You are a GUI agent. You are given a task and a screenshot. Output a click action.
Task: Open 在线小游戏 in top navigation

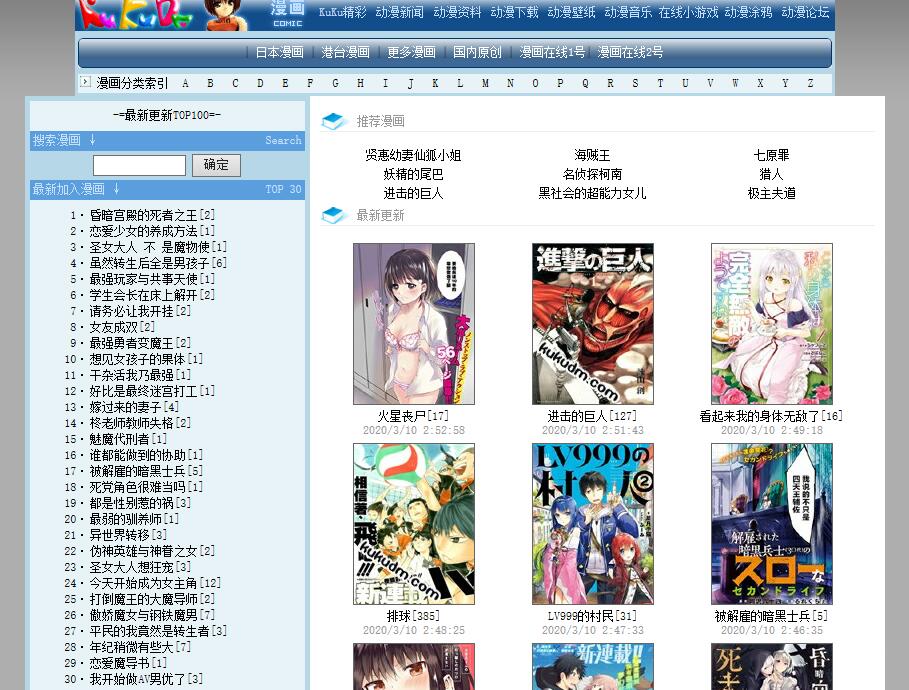click(x=688, y=12)
